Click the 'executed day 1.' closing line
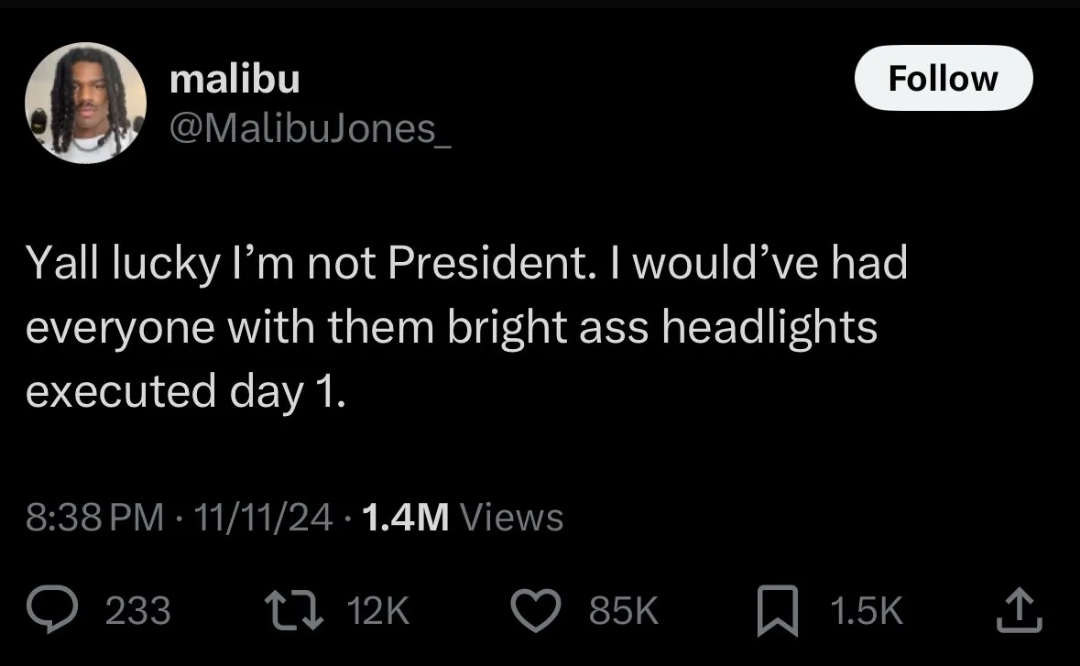 tap(187, 392)
